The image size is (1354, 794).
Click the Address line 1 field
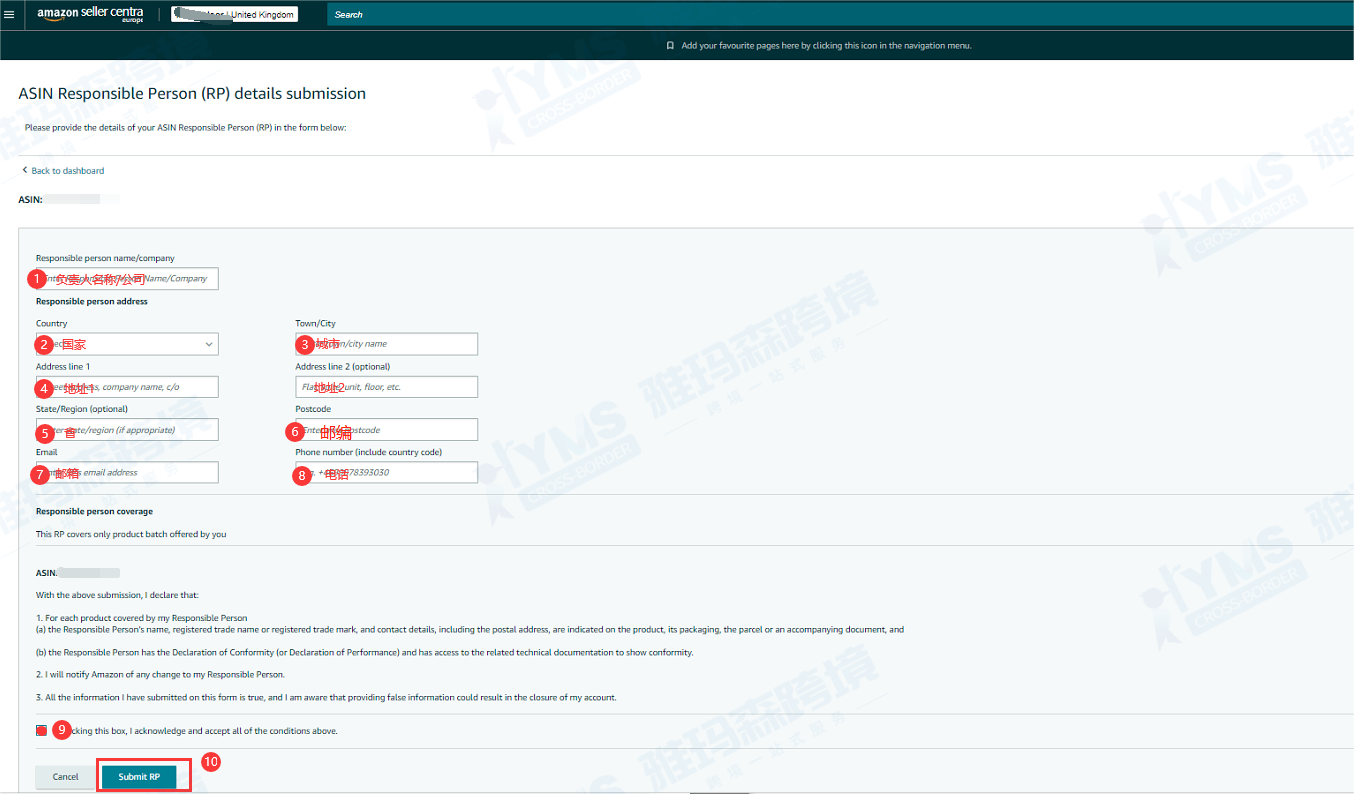pyautogui.click(x=127, y=387)
